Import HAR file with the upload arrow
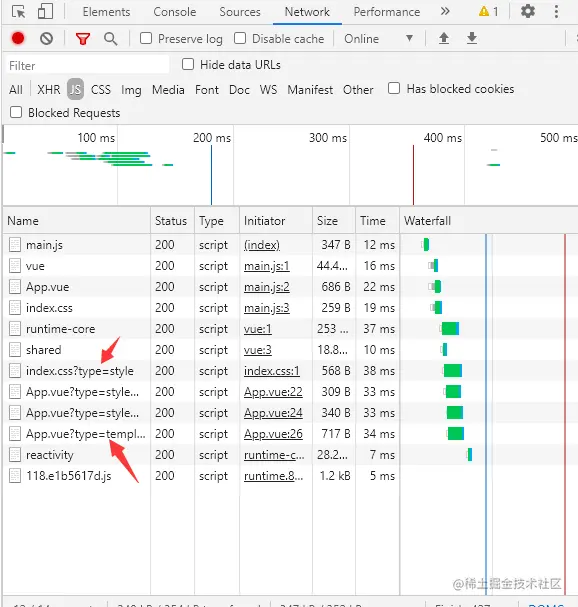The width and height of the screenshot is (578, 607). 444,38
